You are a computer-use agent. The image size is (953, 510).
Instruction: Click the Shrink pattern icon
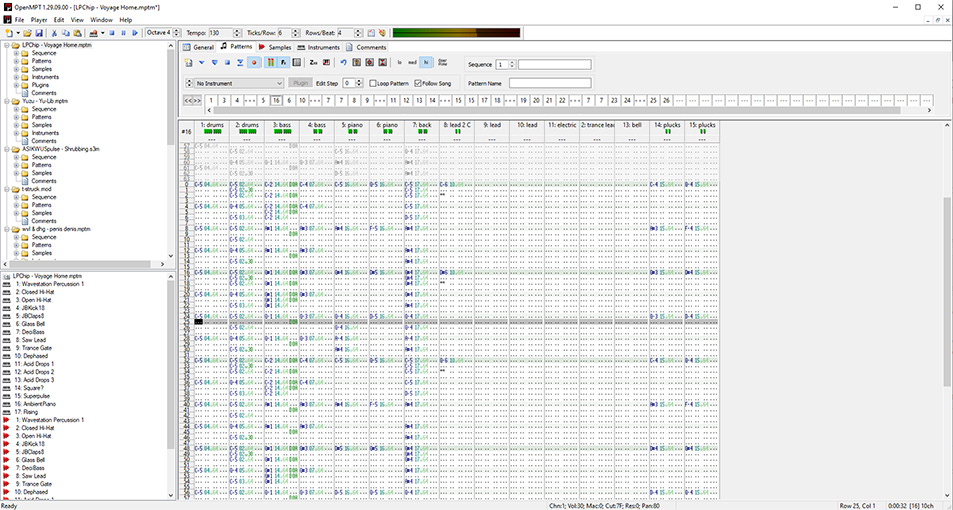tap(382, 62)
